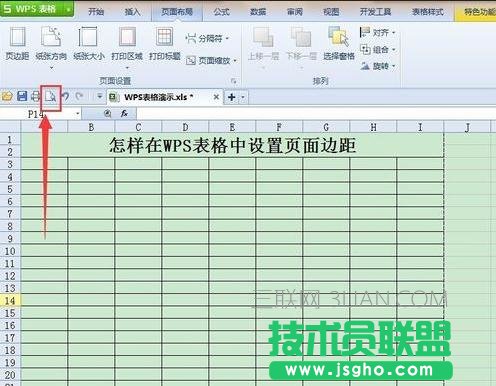Select column E header
The height and width of the screenshot is (386, 496).
coord(232,127)
